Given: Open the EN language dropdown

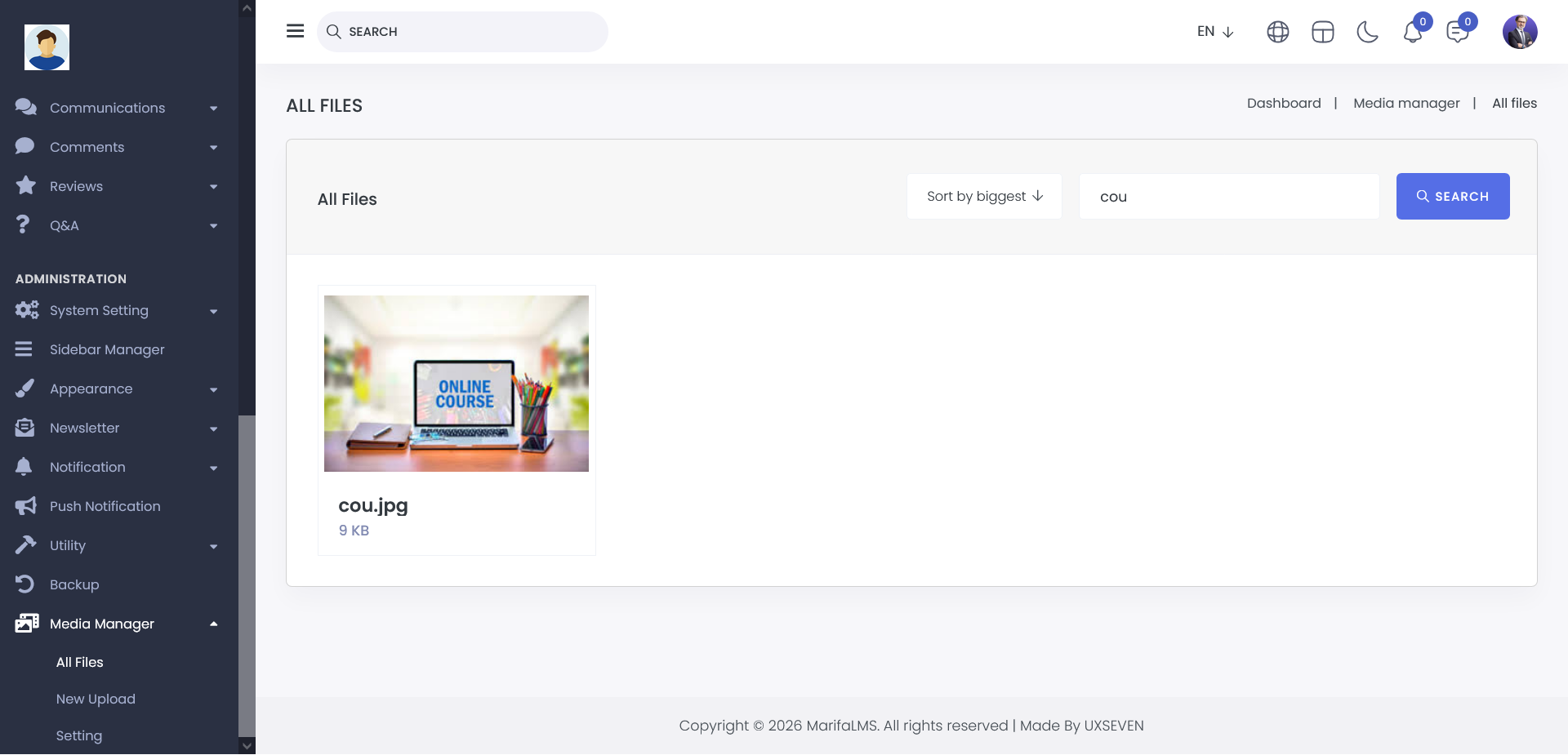Looking at the screenshot, I should click(x=1214, y=32).
